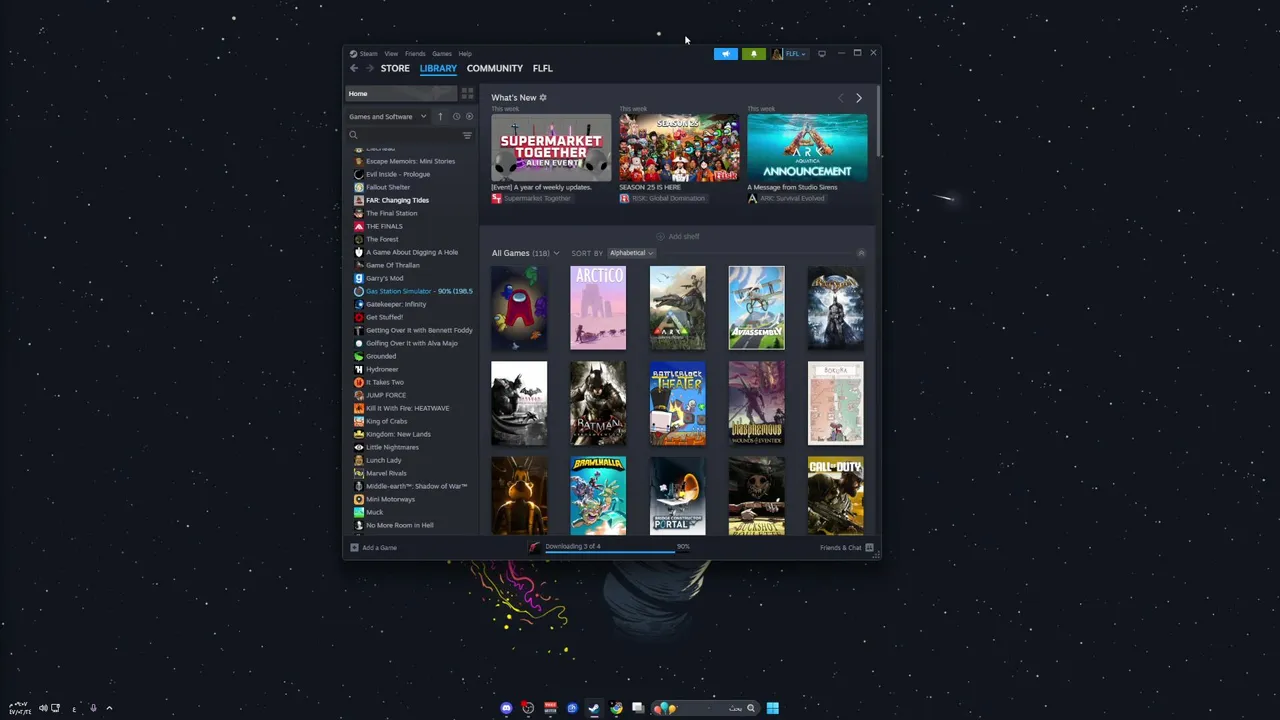This screenshot has height=720, width=1280.
Task: Click the Friends & Chat icon
Action: click(869, 548)
